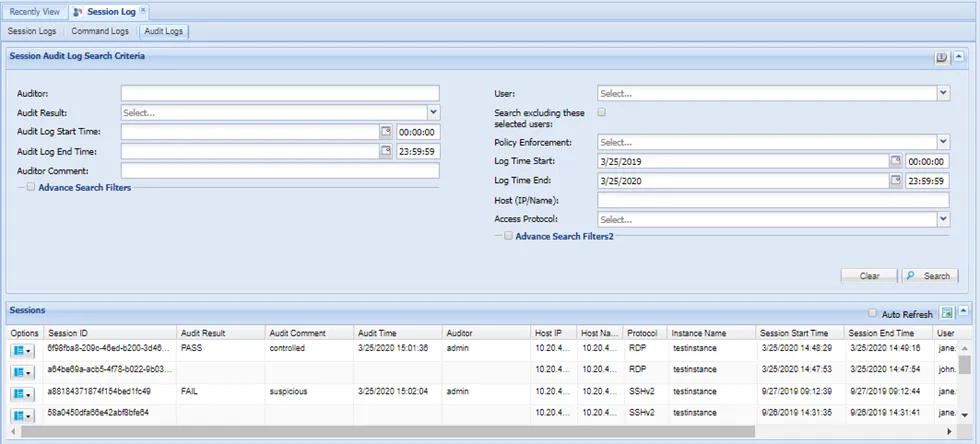980x444 pixels.
Task: Sort by Instance Name column header
Action: (712, 333)
